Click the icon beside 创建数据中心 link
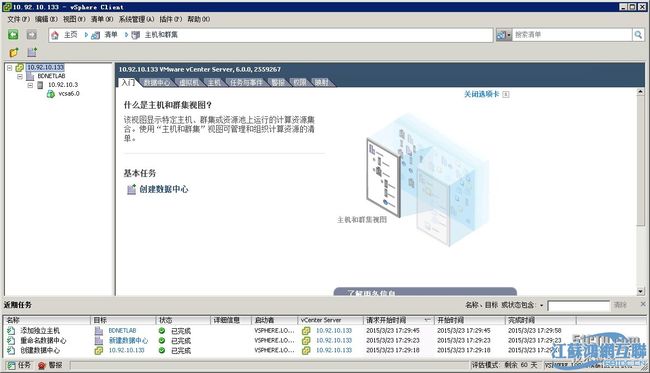This screenshot has width=650, height=373. (x=131, y=189)
